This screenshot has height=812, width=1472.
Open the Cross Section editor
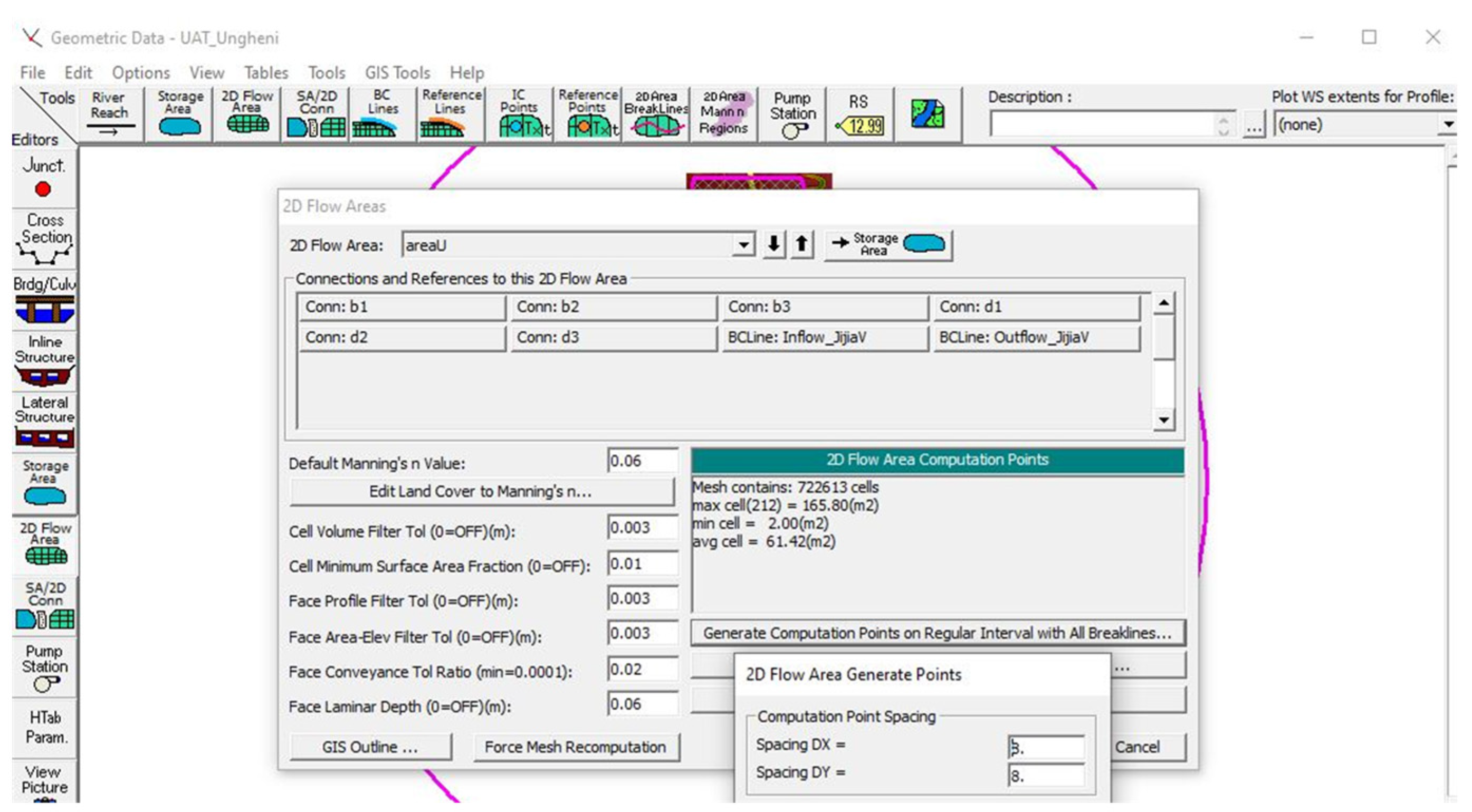44,238
